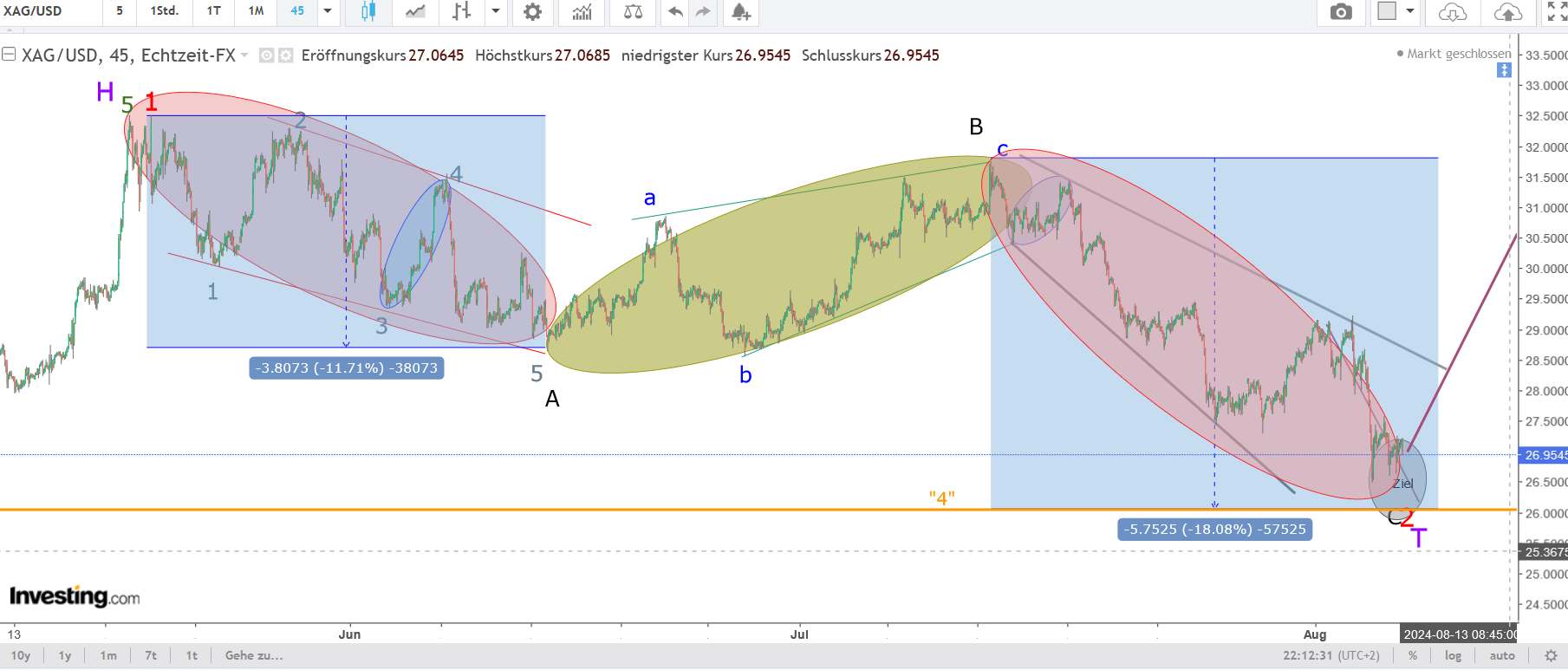Click the Jul label on time axis
Screen dimensions: 1568x670
[799, 634]
